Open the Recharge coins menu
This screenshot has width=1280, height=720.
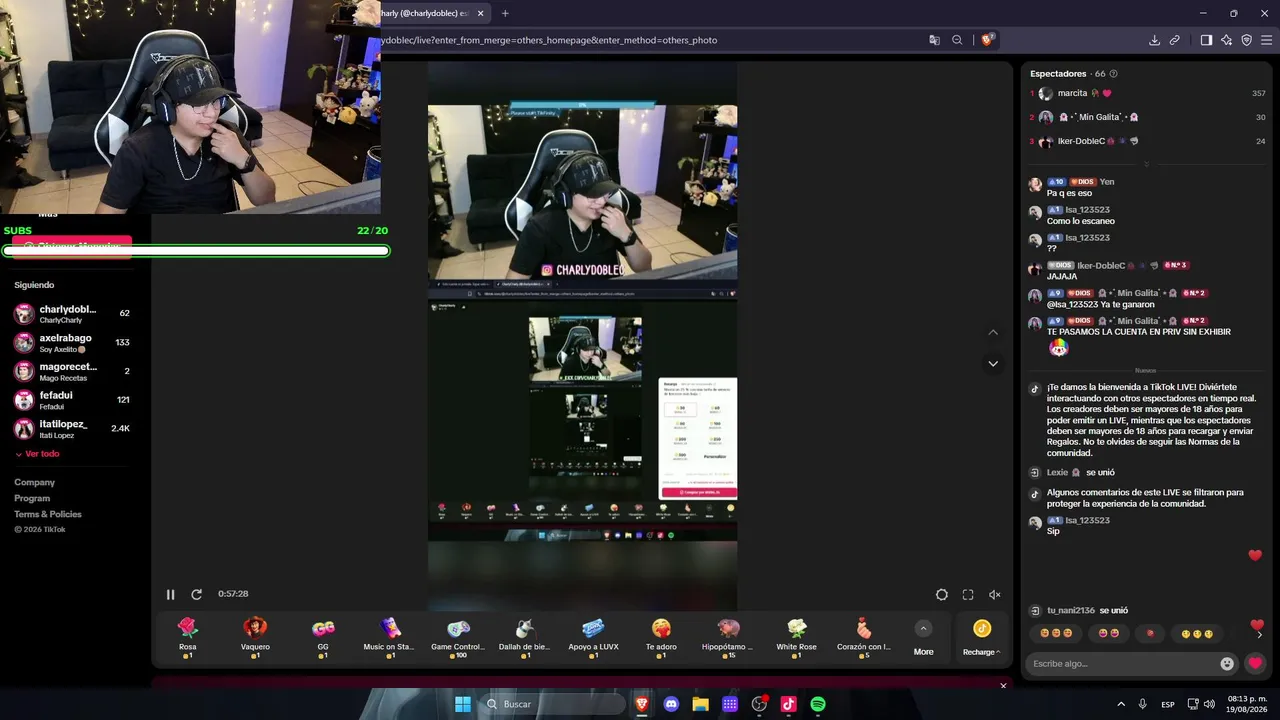pos(981,637)
